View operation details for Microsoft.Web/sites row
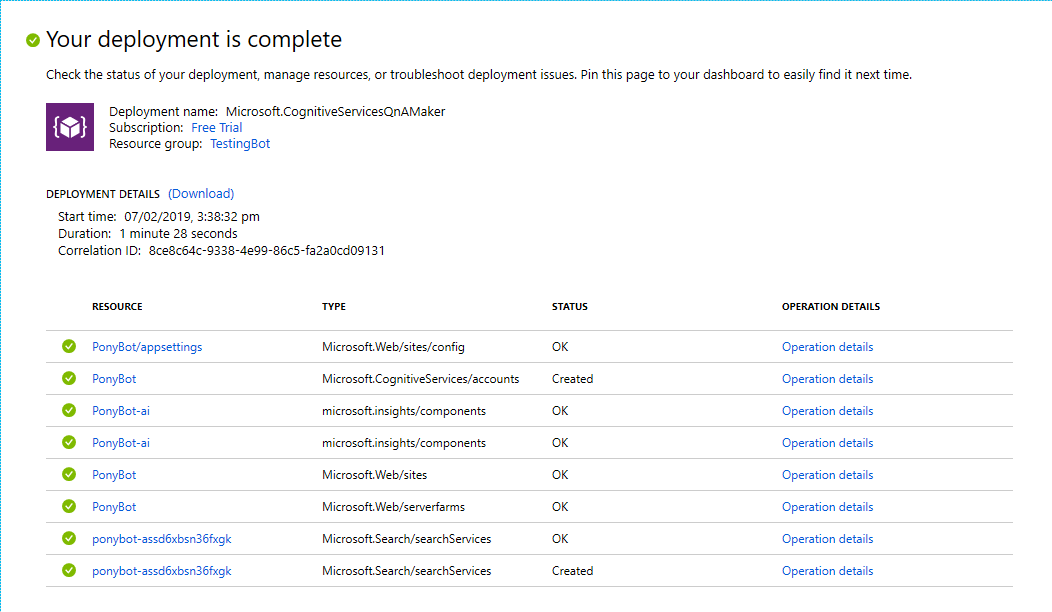The width and height of the screenshot is (1052, 612). tap(827, 475)
